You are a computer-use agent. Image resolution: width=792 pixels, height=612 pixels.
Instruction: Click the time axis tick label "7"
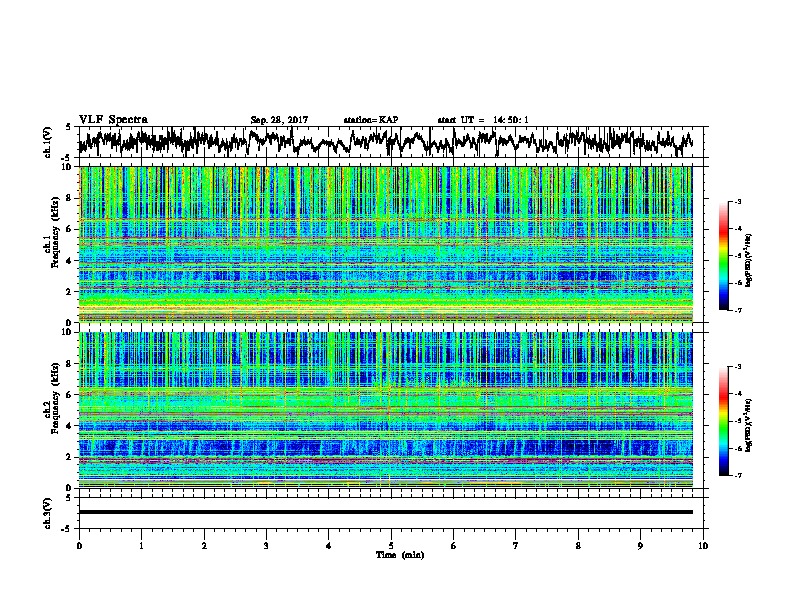coord(516,545)
